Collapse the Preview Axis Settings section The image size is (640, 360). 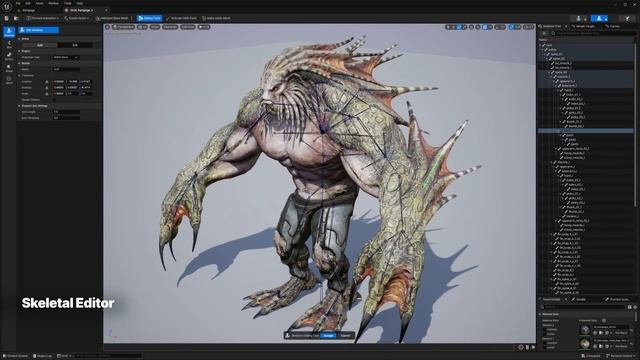tap(19, 106)
